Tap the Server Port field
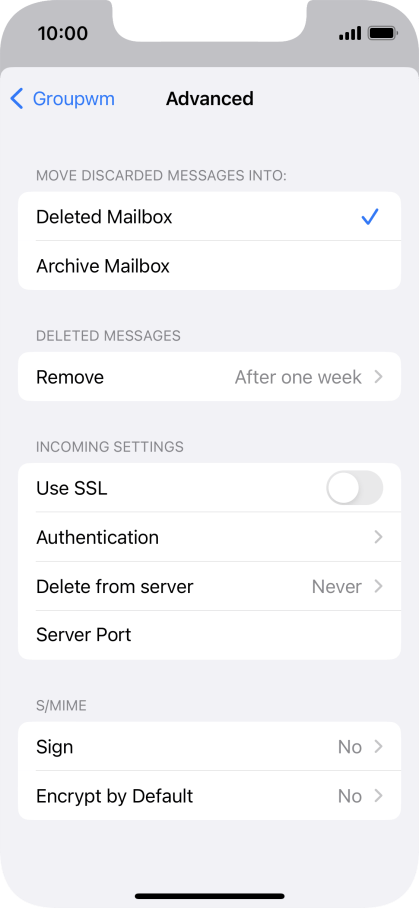Viewport: 419px width, 908px height. pyautogui.click(x=210, y=635)
